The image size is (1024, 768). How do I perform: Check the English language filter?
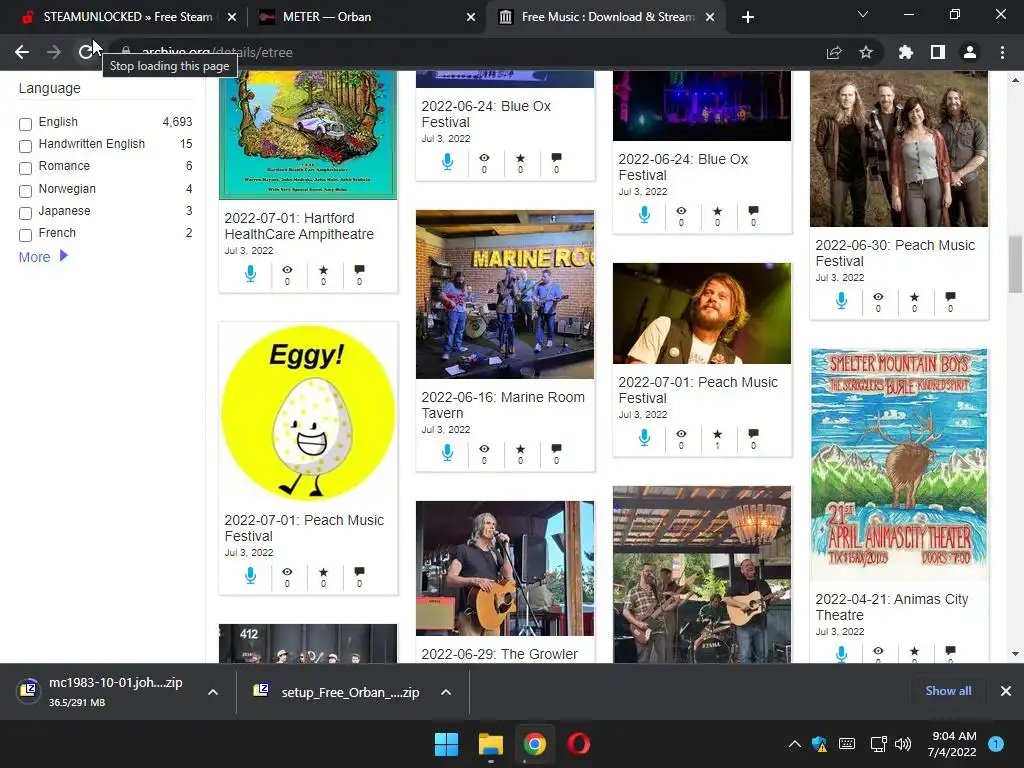(25, 124)
